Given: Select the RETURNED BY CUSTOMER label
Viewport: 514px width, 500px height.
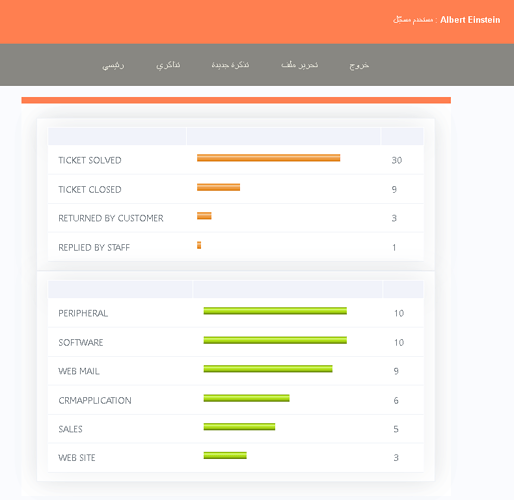Looking at the screenshot, I should pos(111,218).
